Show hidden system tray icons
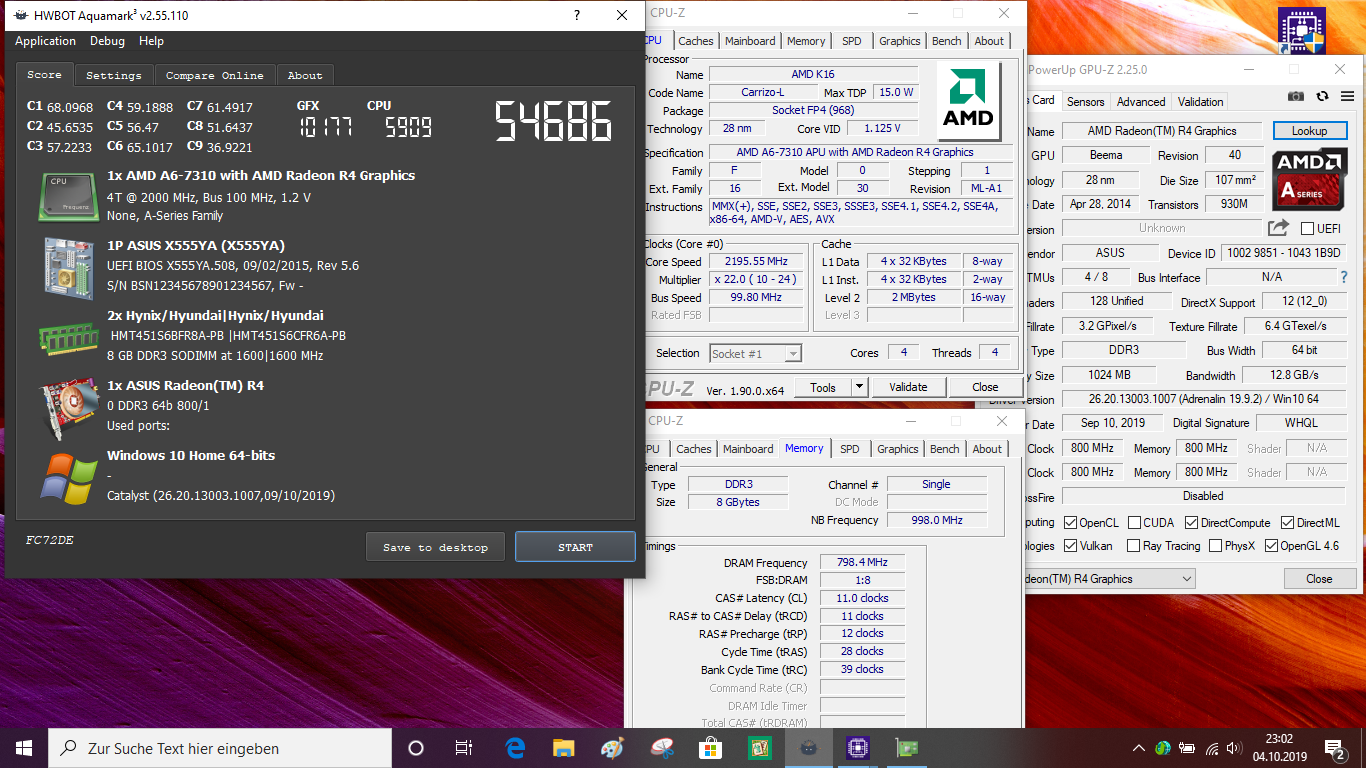The height and width of the screenshot is (768, 1366). 1138,748
